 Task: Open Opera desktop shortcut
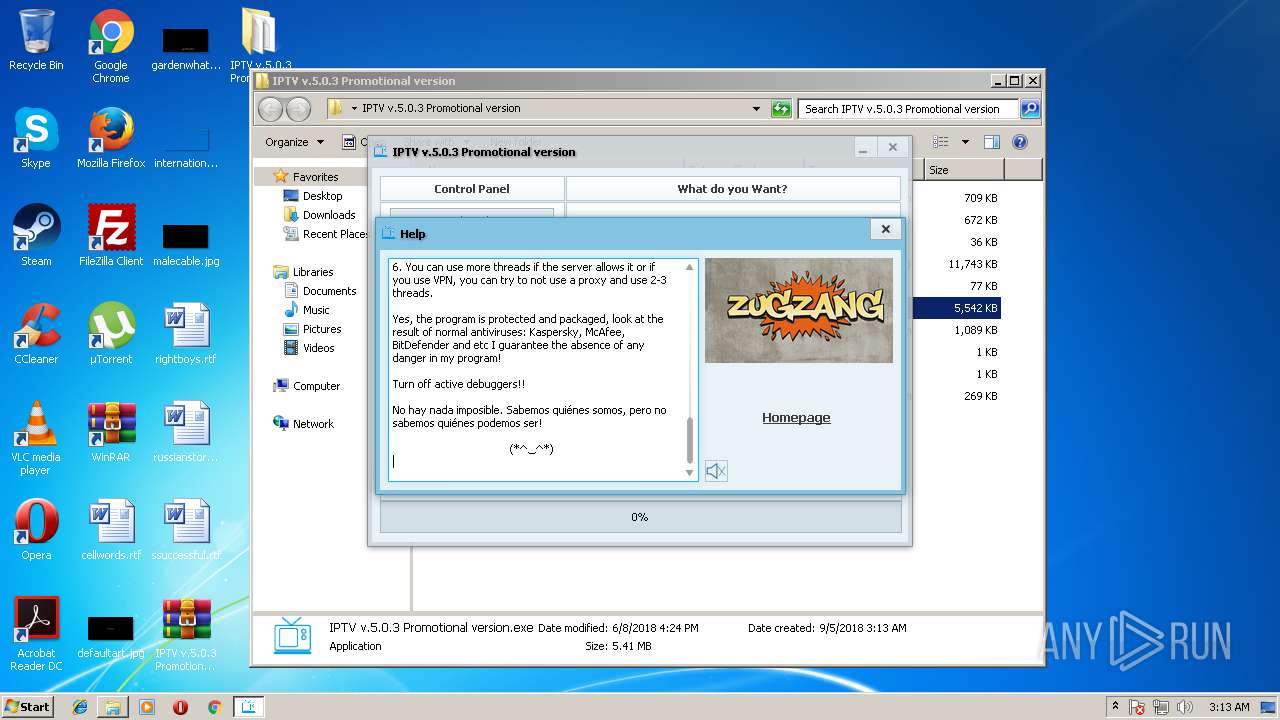[x=36, y=530]
